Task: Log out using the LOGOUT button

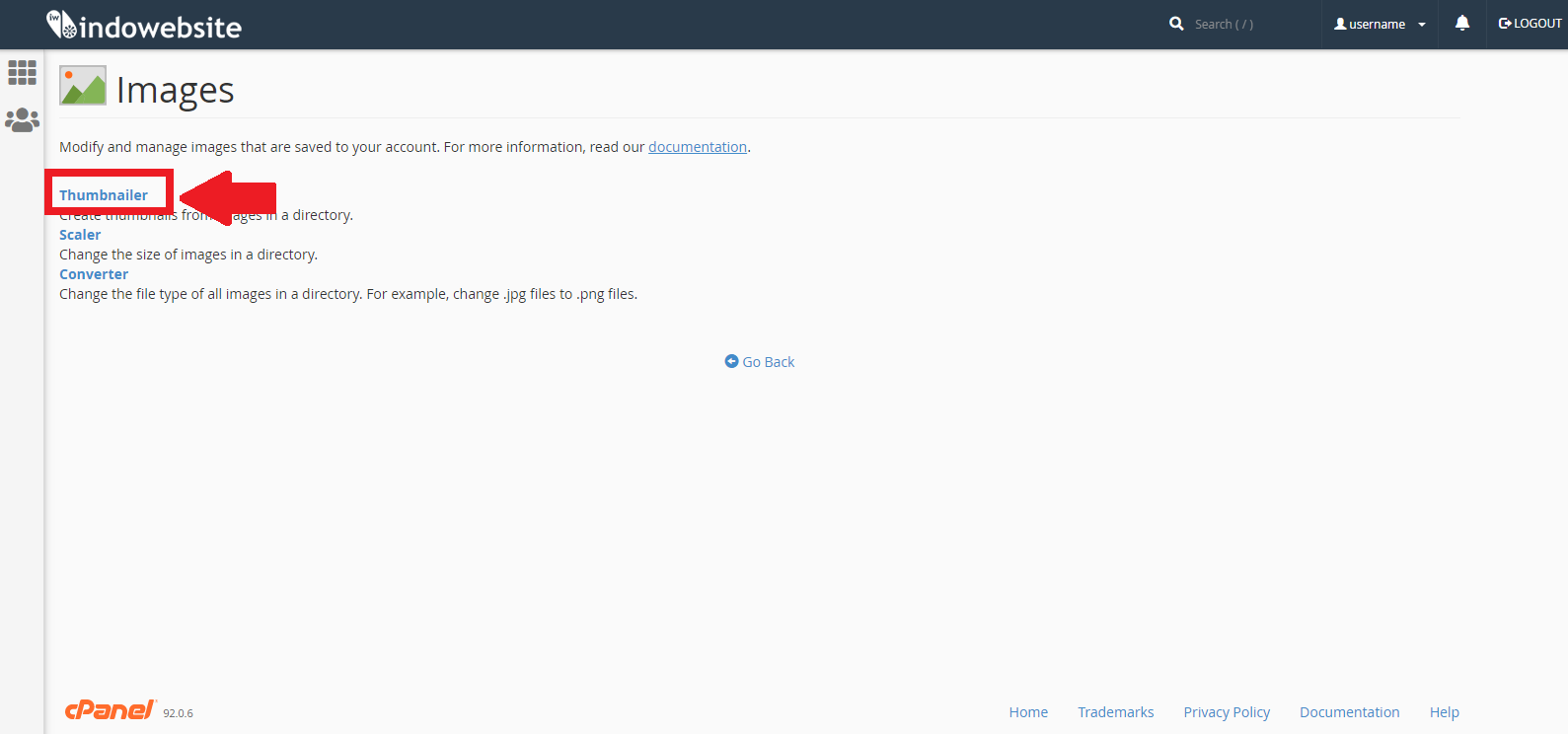Action: click(1530, 24)
